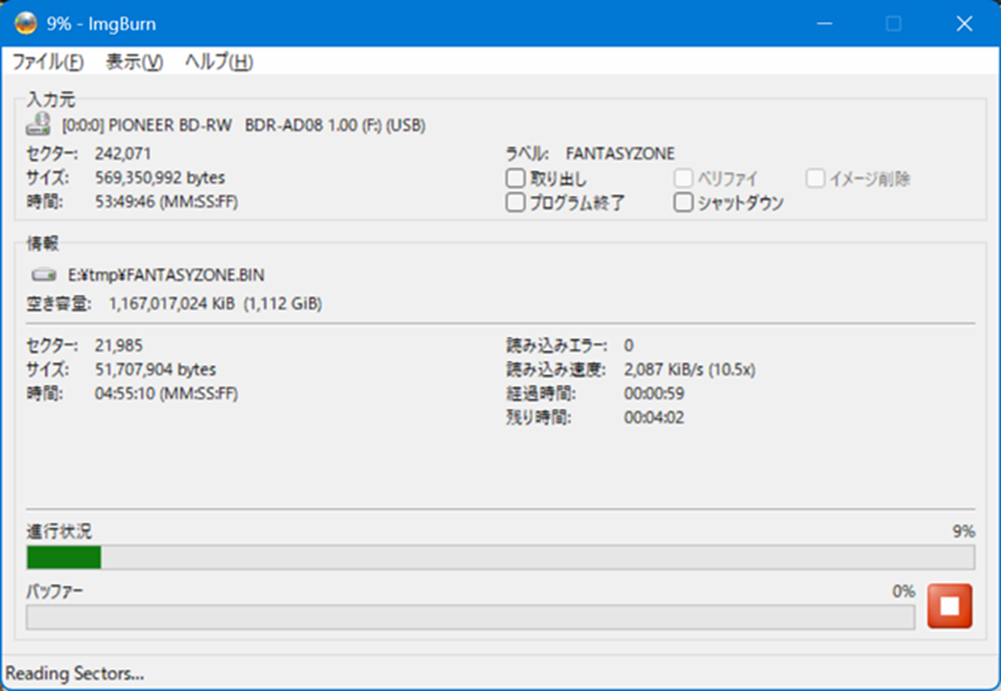Image resolution: width=1008 pixels, height=694 pixels.
Task: Enable the 取り出し (eject) checkbox
Action: [x=516, y=179]
